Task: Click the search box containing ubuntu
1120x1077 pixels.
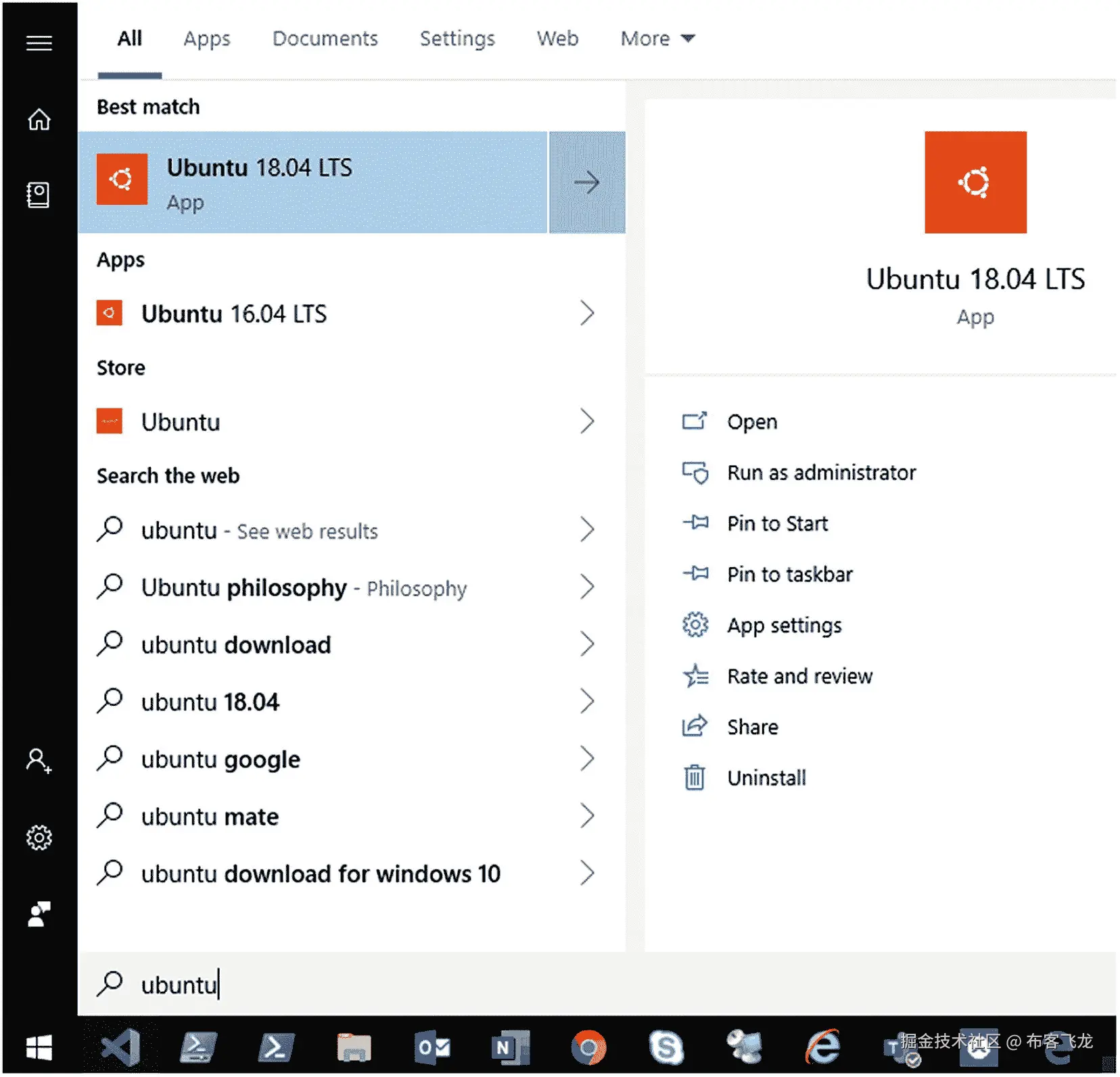Action: tap(595, 984)
